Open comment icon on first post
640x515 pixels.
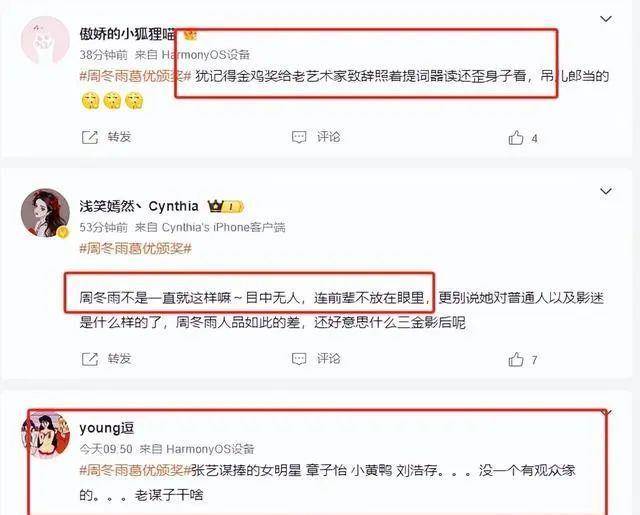pos(299,137)
